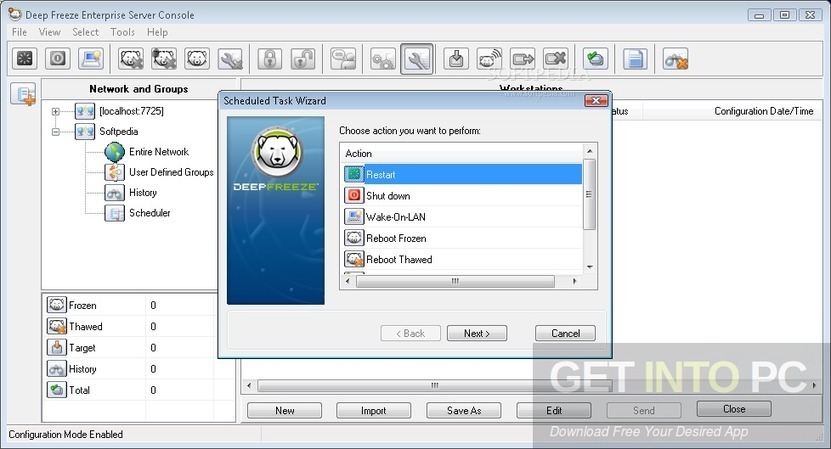The width and height of the screenshot is (831, 449).
Task: Click the blue document toolbar icon
Action: coord(635,58)
